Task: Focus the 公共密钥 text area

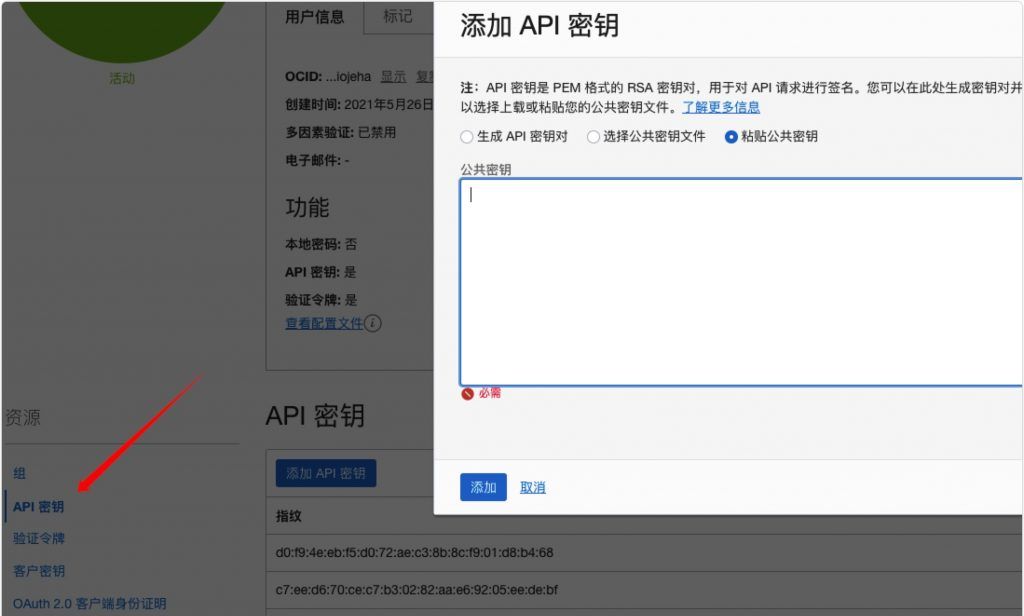Action: coord(741,282)
